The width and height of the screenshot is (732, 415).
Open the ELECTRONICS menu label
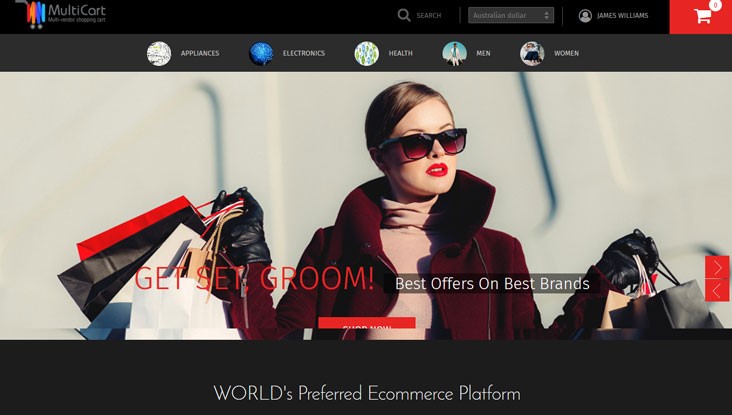303,54
